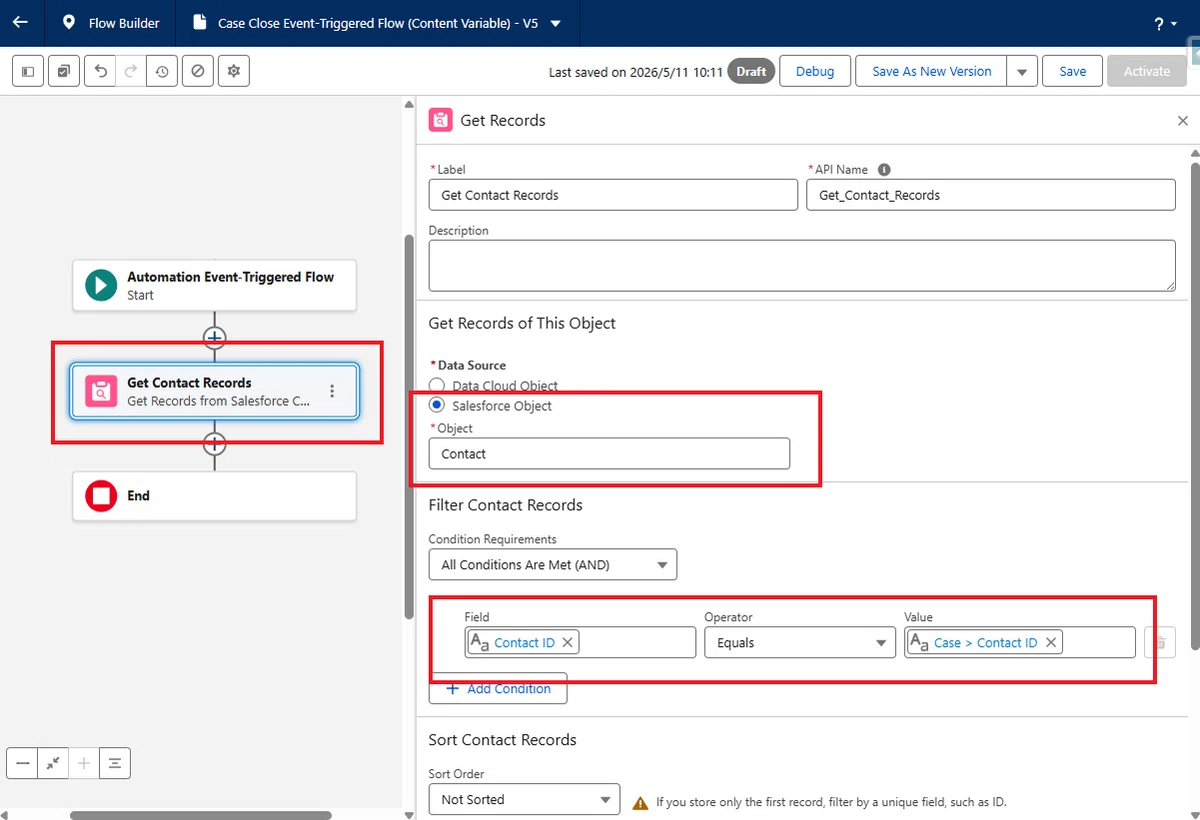The width and height of the screenshot is (1200, 820).
Task: Click the pink Get Contact Records node icon
Action: [101, 391]
